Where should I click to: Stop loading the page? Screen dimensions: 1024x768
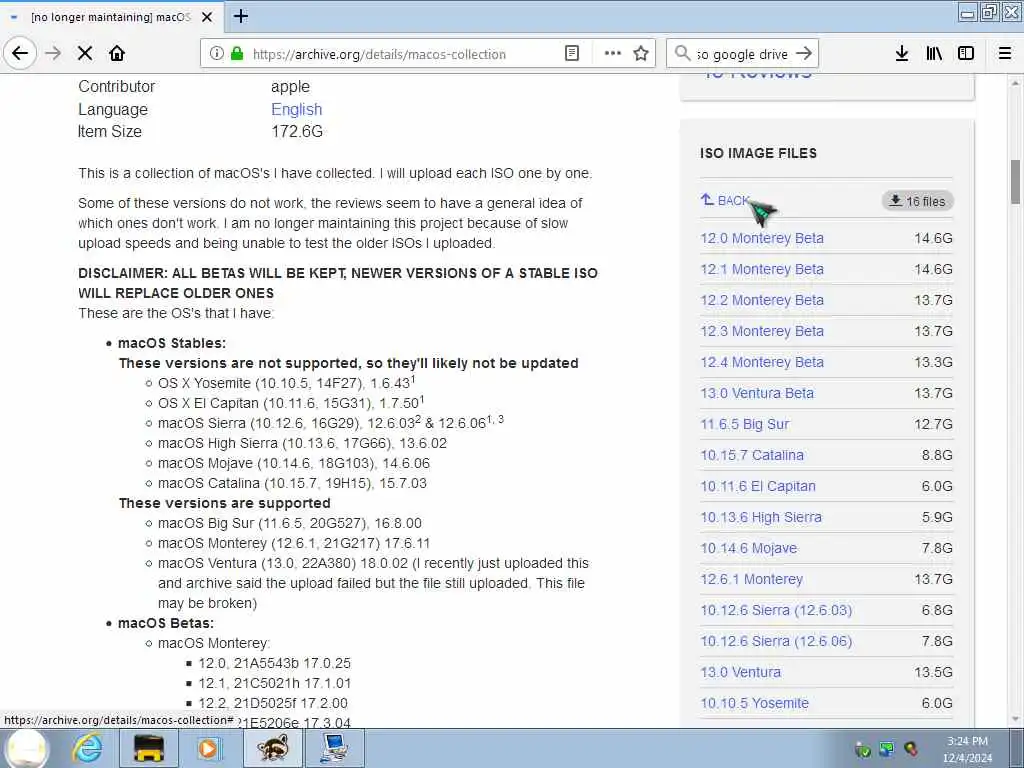[85, 54]
